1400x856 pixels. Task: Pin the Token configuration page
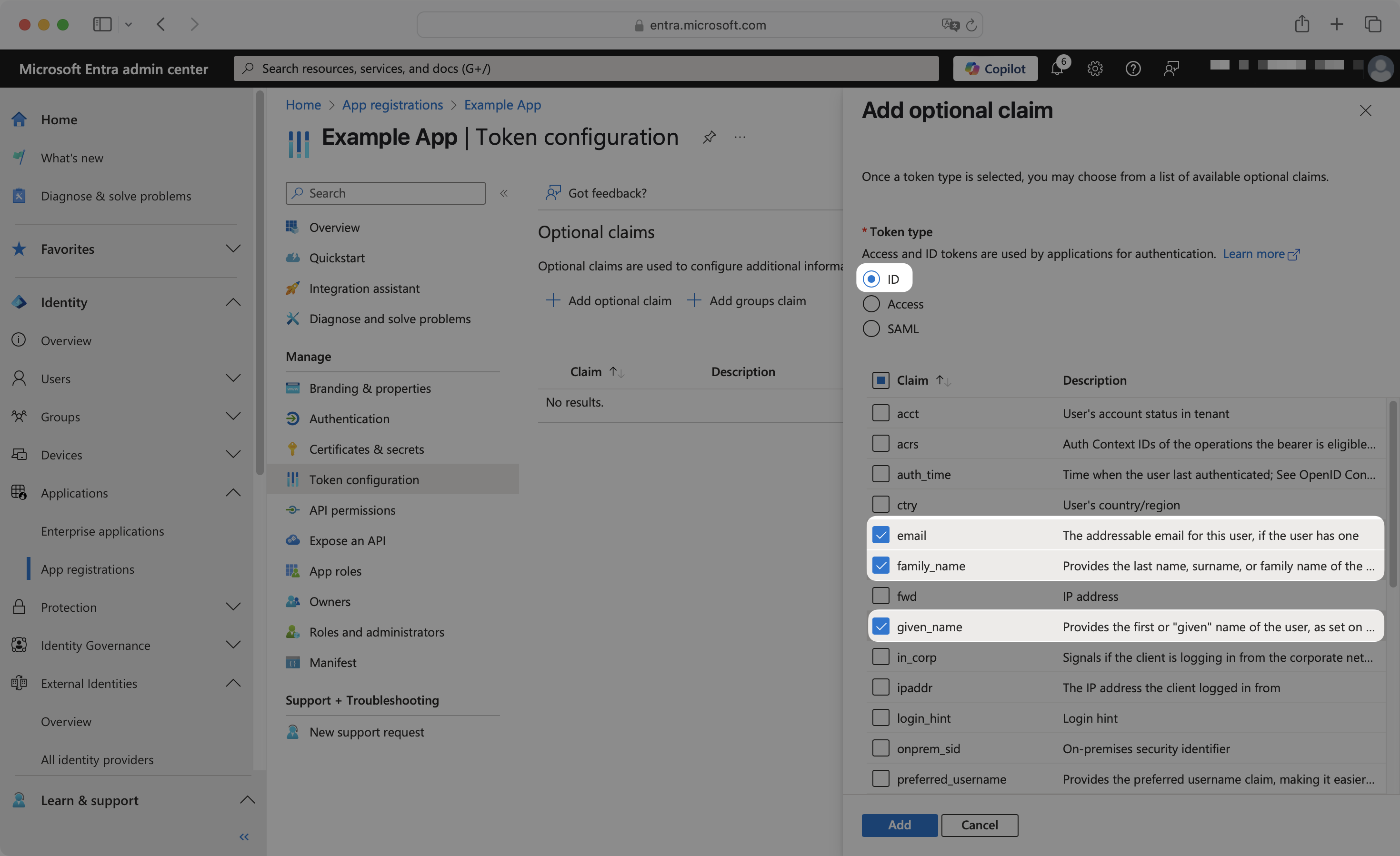[x=709, y=136]
